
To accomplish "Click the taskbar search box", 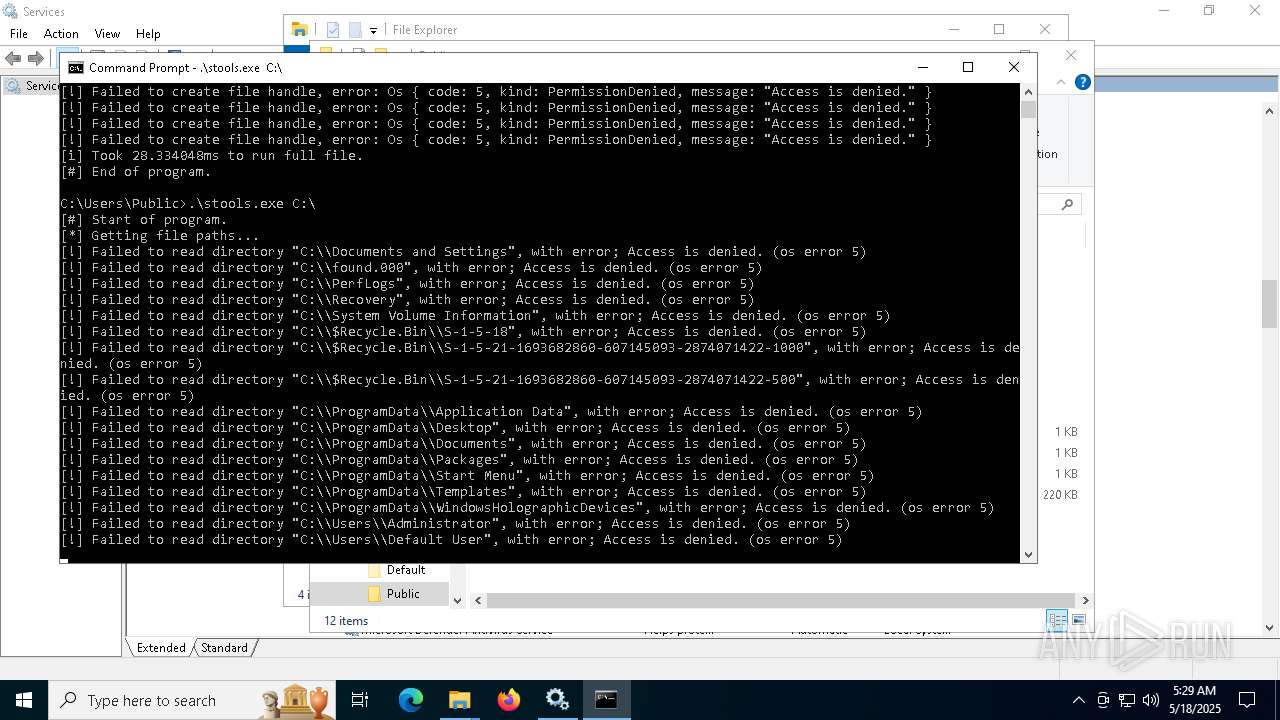I will [x=193, y=700].
